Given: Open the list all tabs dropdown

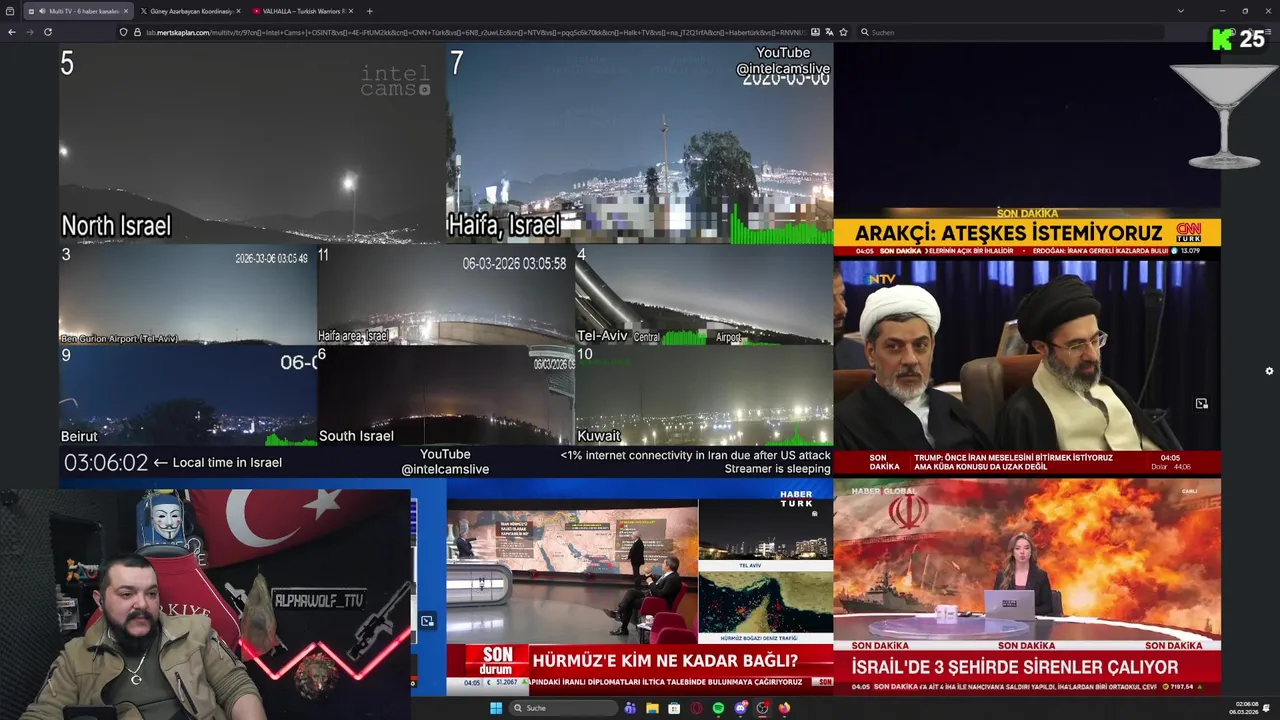Looking at the screenshot, I should (x=1180, y=11).
